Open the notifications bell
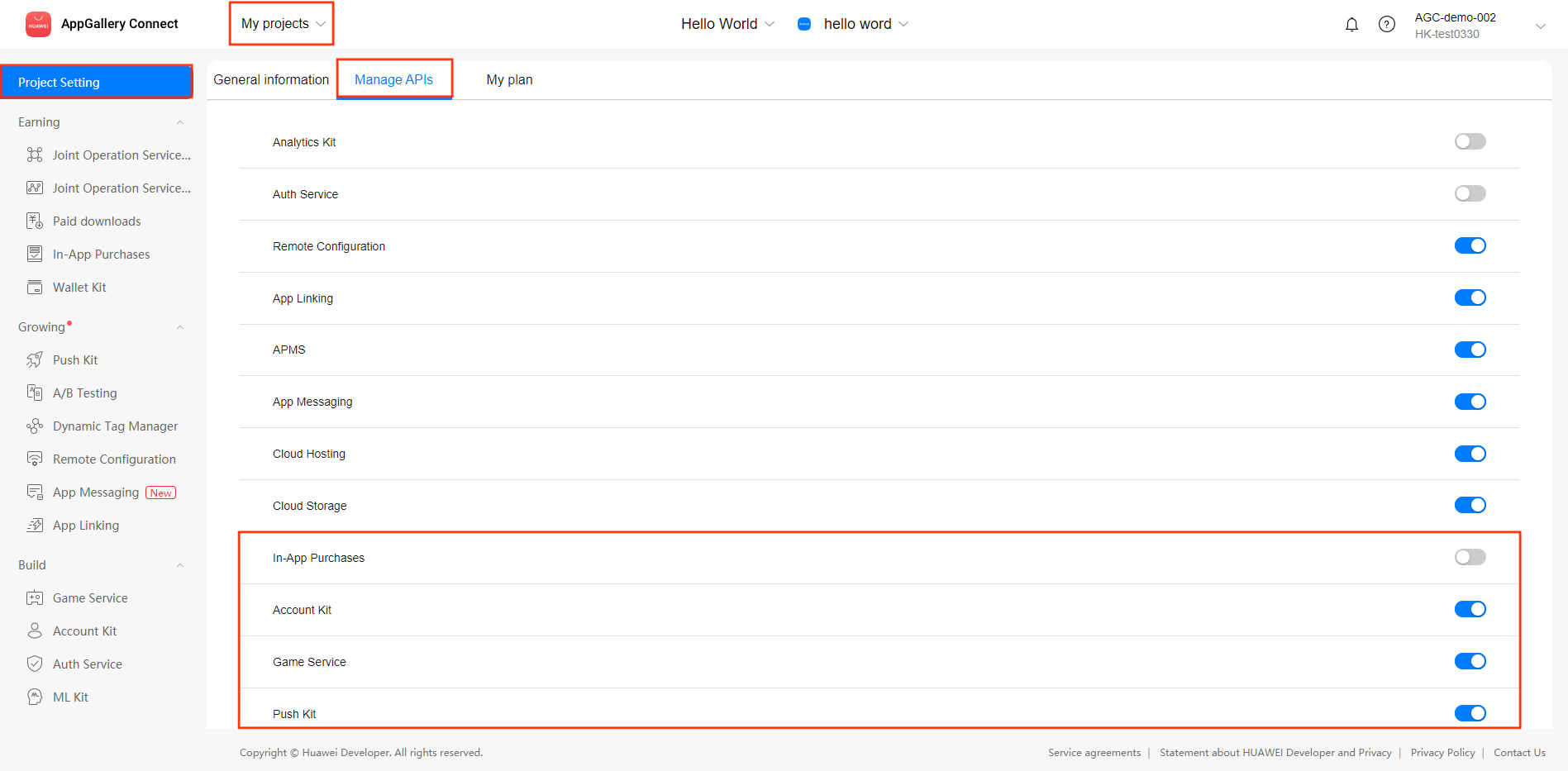 pos(1351,24)
